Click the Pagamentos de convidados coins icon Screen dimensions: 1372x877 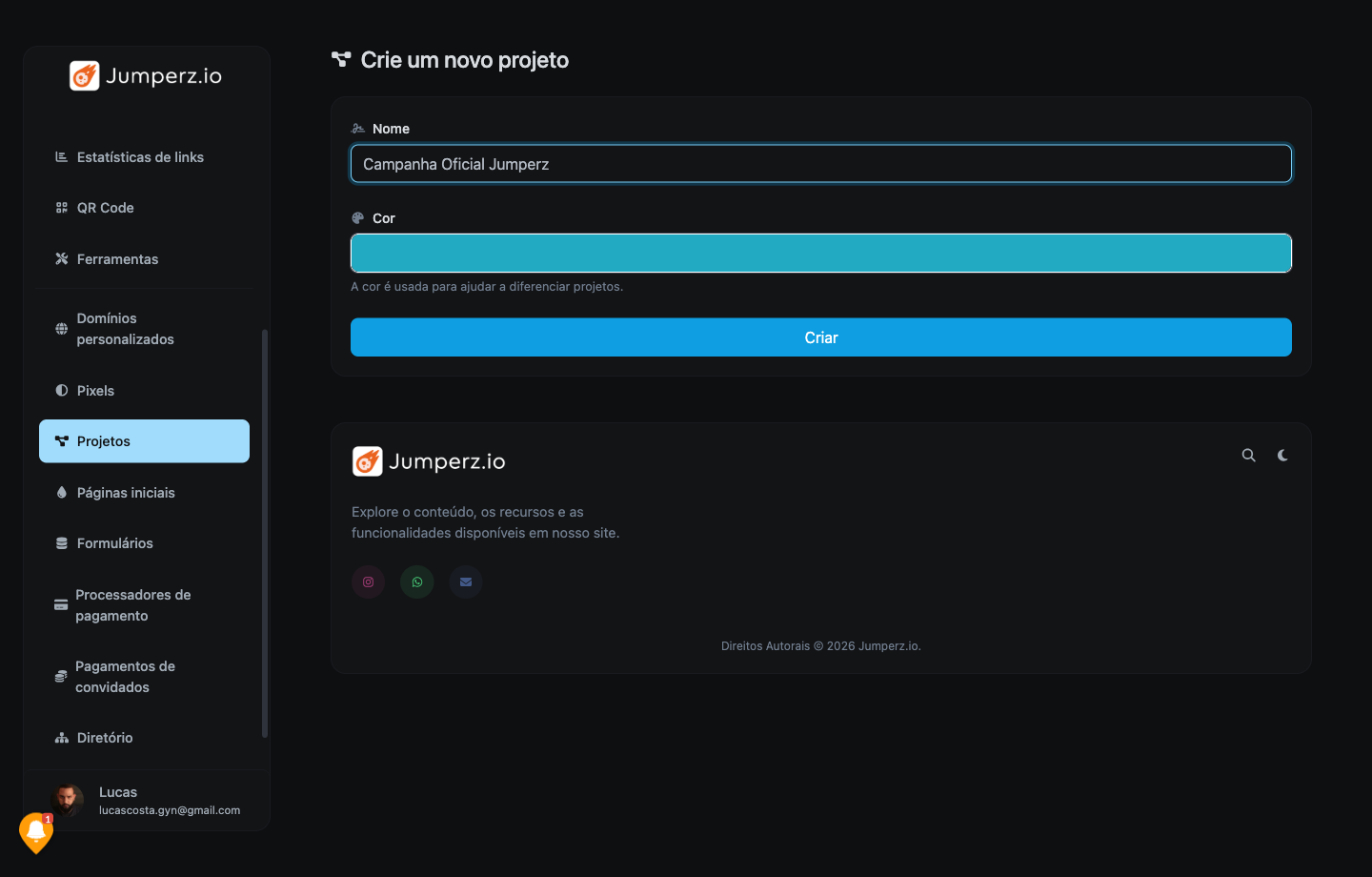point(60,676)
